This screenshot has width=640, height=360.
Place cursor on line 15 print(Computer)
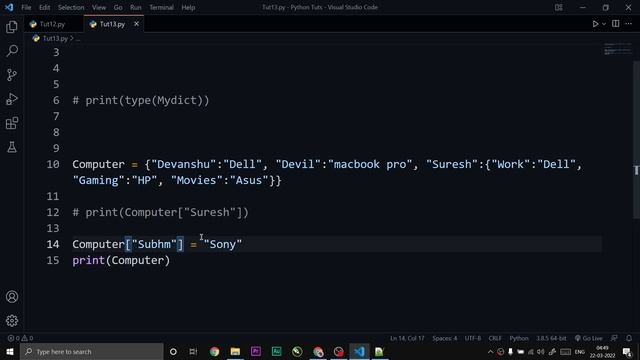tap(121, 260)
